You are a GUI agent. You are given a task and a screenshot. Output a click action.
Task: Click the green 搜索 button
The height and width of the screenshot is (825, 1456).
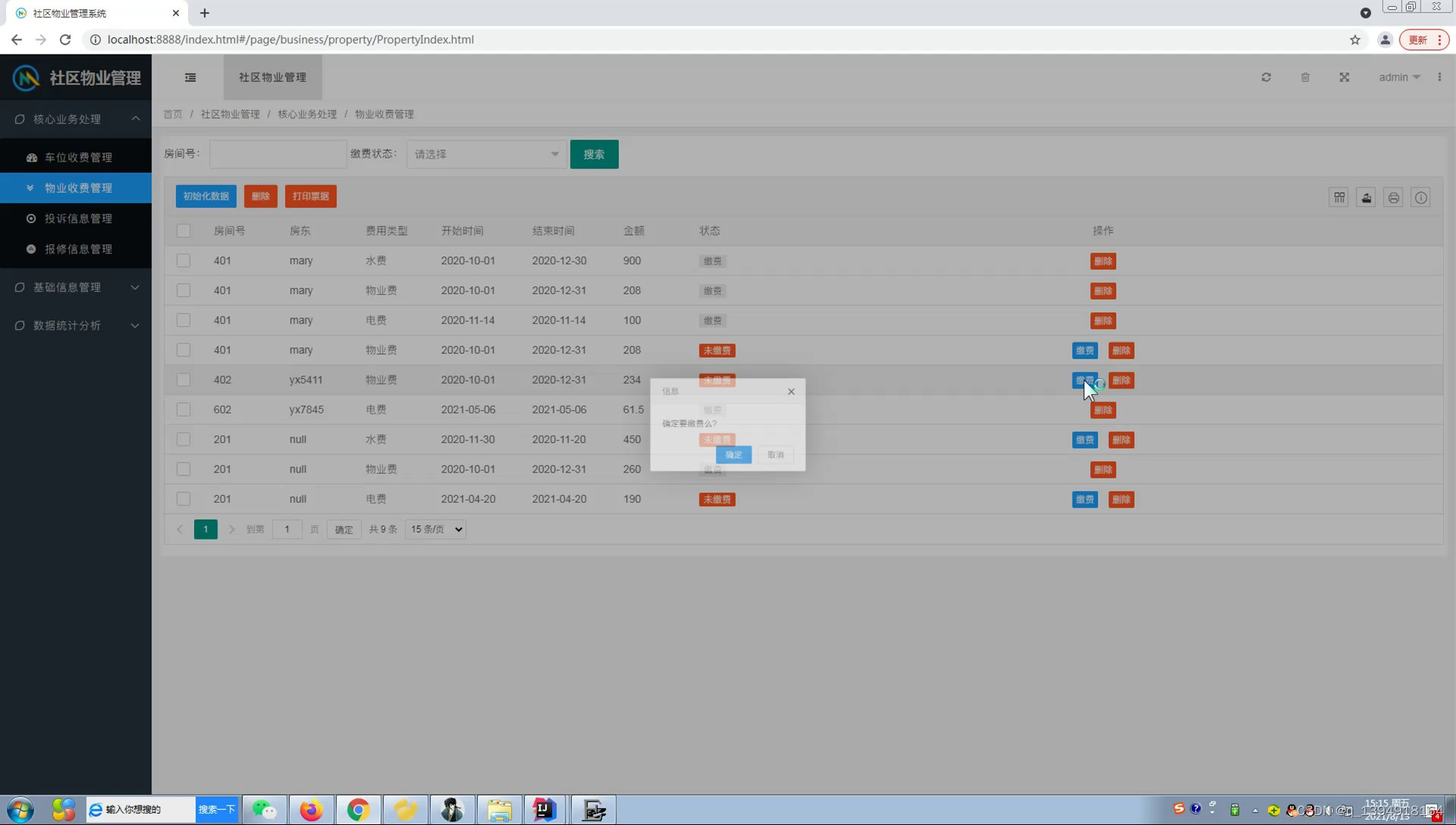pyautogui.click(x=594, y=154)
